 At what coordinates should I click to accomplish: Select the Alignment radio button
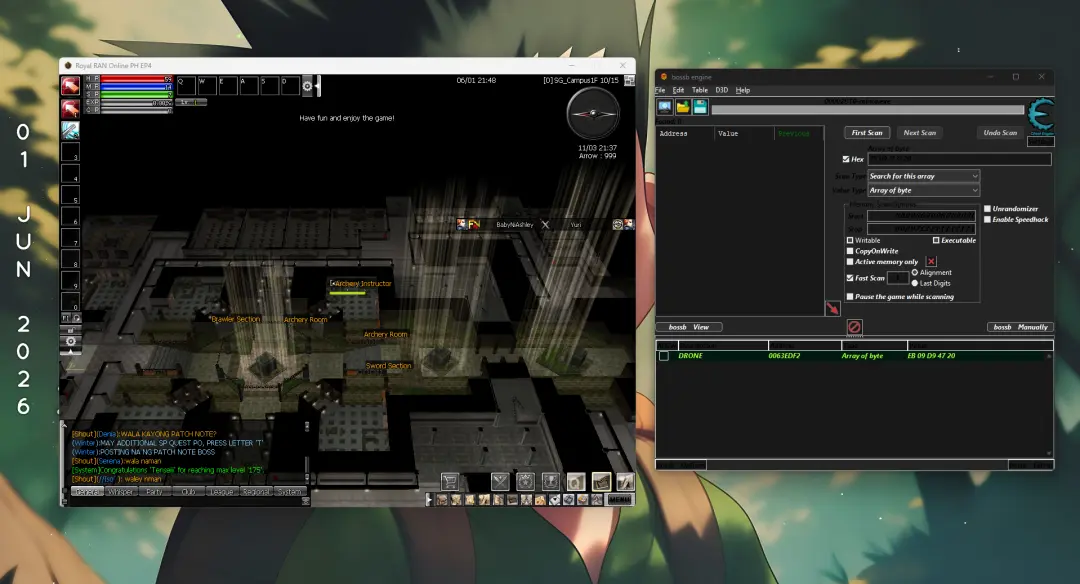[915, 273]
